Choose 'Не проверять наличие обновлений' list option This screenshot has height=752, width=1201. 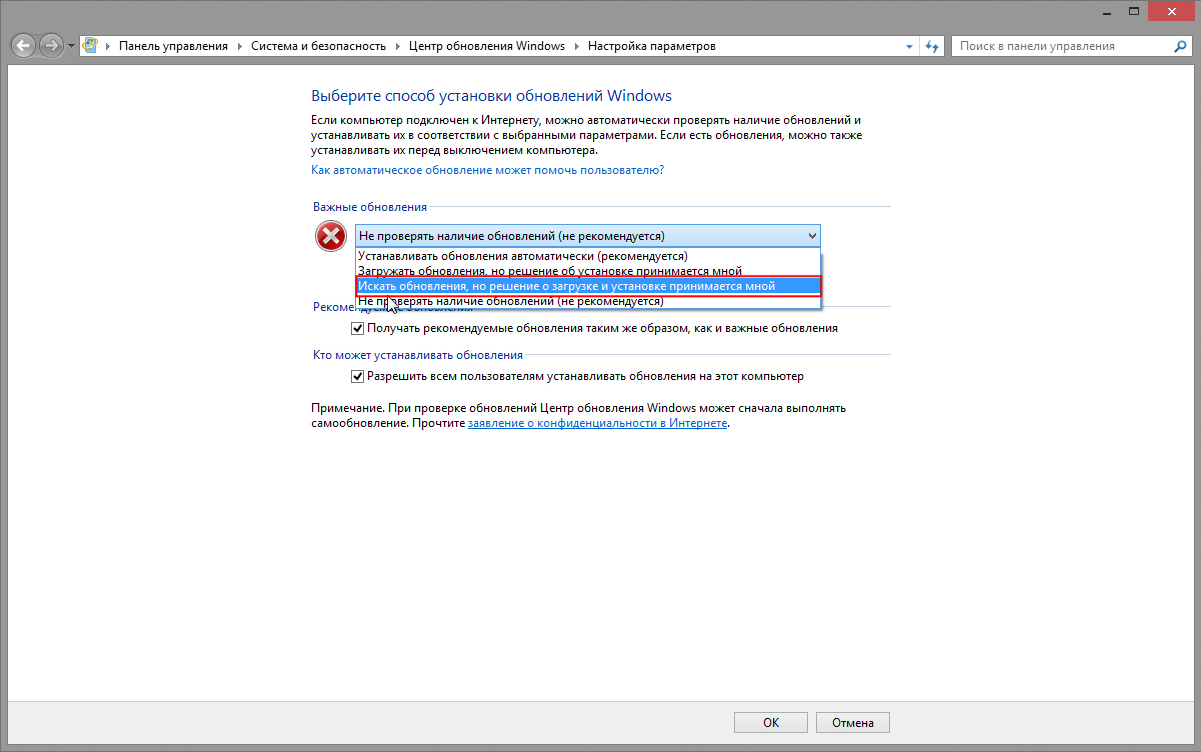pos(588,300)
